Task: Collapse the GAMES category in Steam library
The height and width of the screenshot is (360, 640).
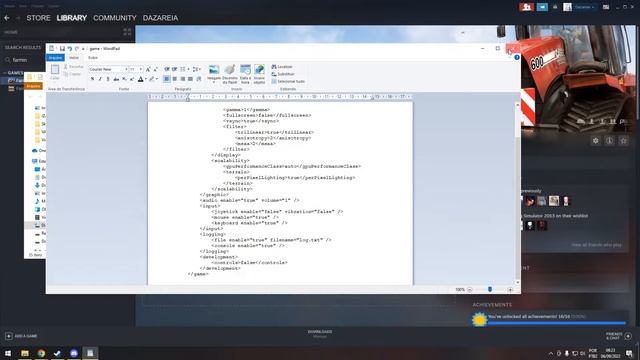Action: (x=5, y=73)
